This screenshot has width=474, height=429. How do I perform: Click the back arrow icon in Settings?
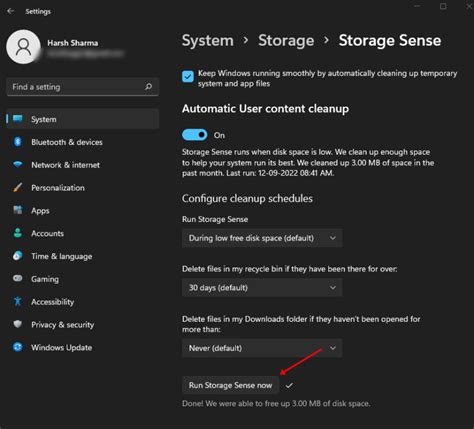(11, 11)
